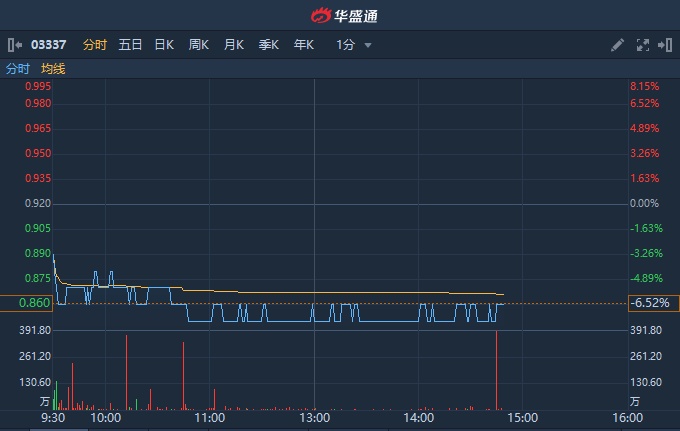Click the 16:00 time axis label

click(628, 418)
